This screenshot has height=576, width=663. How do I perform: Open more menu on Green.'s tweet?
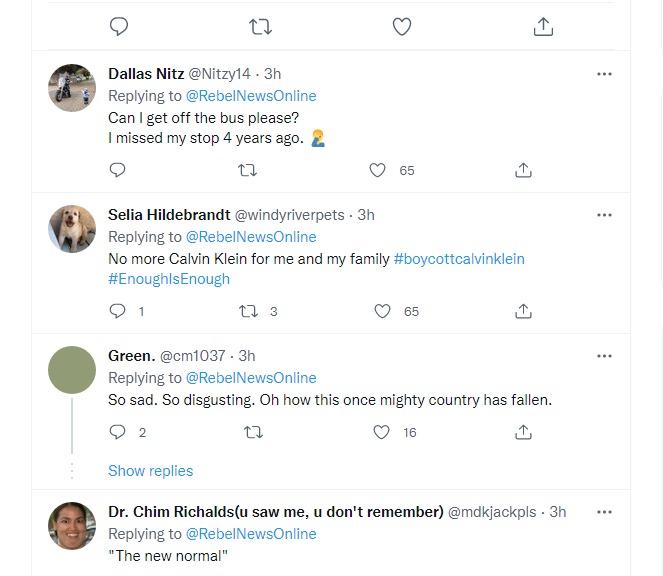(x=604, y=356)
